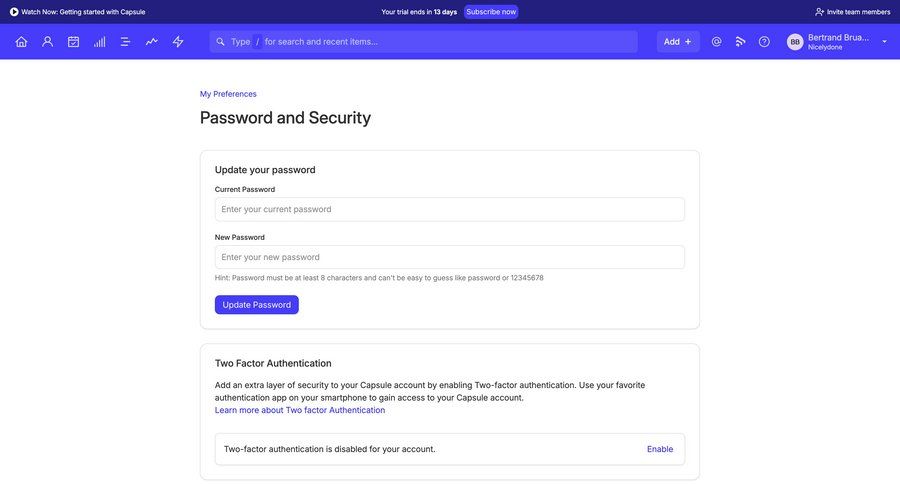
Task: Click the @ mentions icon
Action: click(716, 42)
